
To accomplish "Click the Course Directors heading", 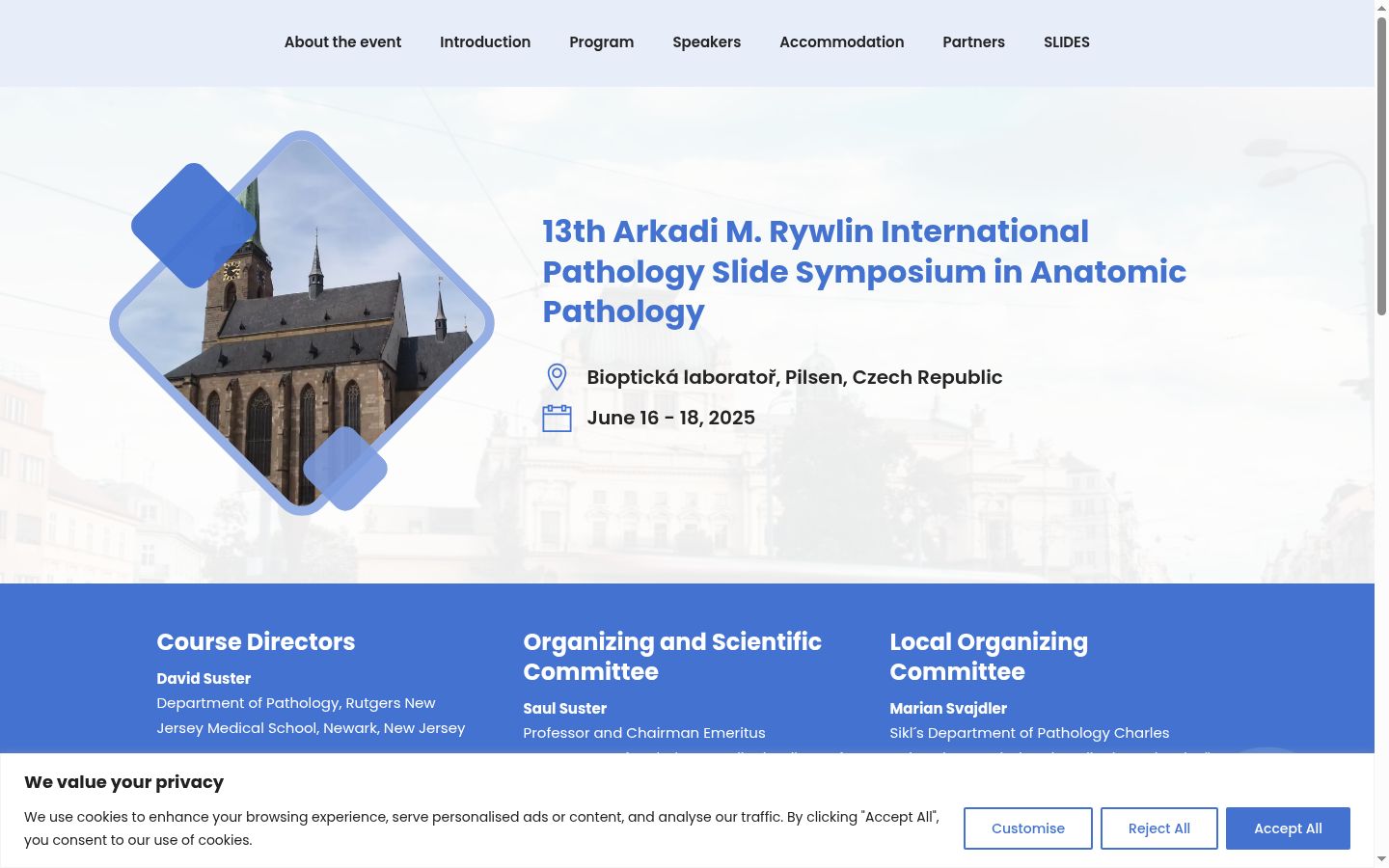I will pos(256,642).
